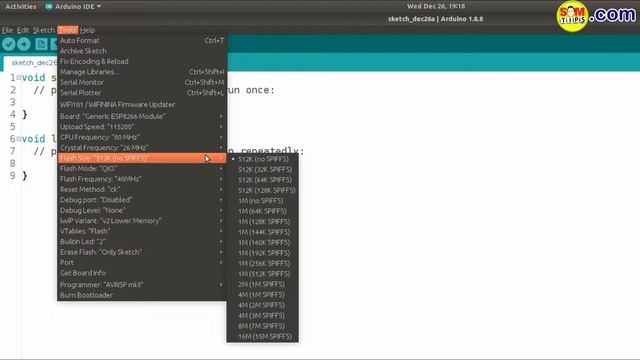The width and height of the screenshot is (640, 360).
Task: Expand the Erase Flash Only Sketch submenu
Action: tap(142, 252)
